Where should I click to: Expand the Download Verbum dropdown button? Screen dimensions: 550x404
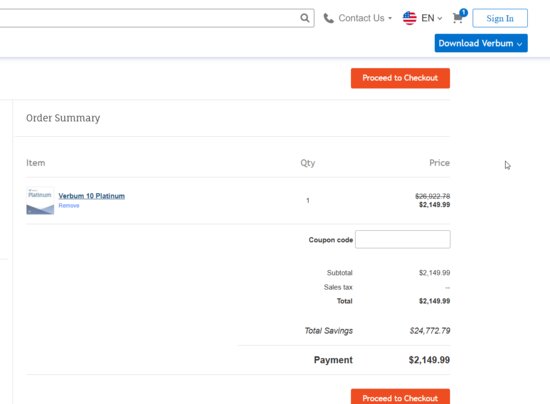tap(481, 43)
